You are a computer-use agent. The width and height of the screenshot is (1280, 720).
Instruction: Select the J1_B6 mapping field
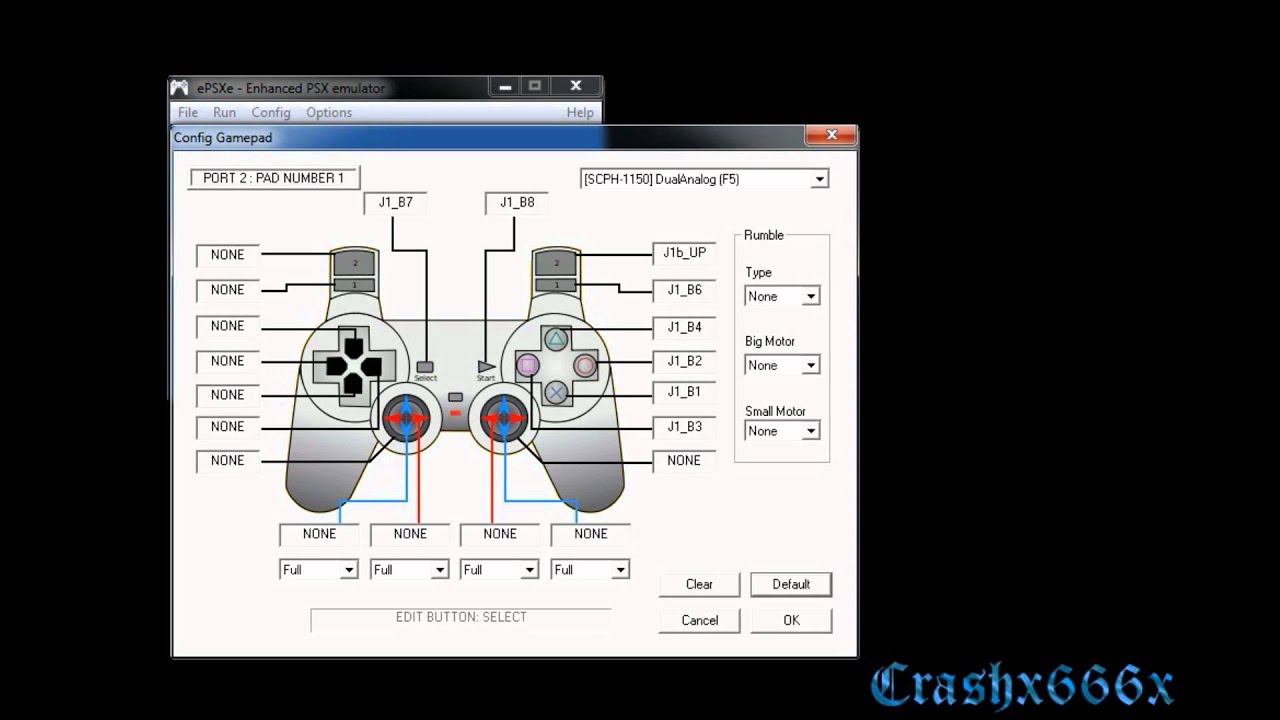coord(684,290)
